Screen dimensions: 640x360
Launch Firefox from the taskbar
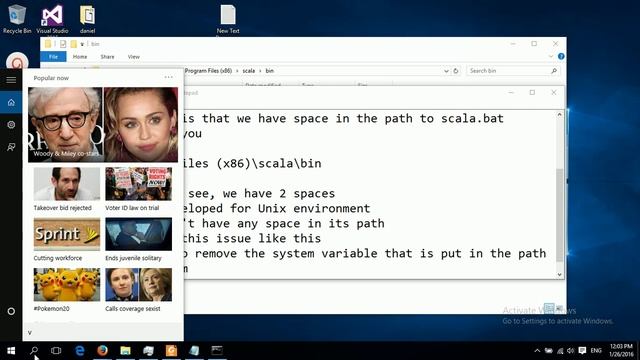[x=102, y=351]
